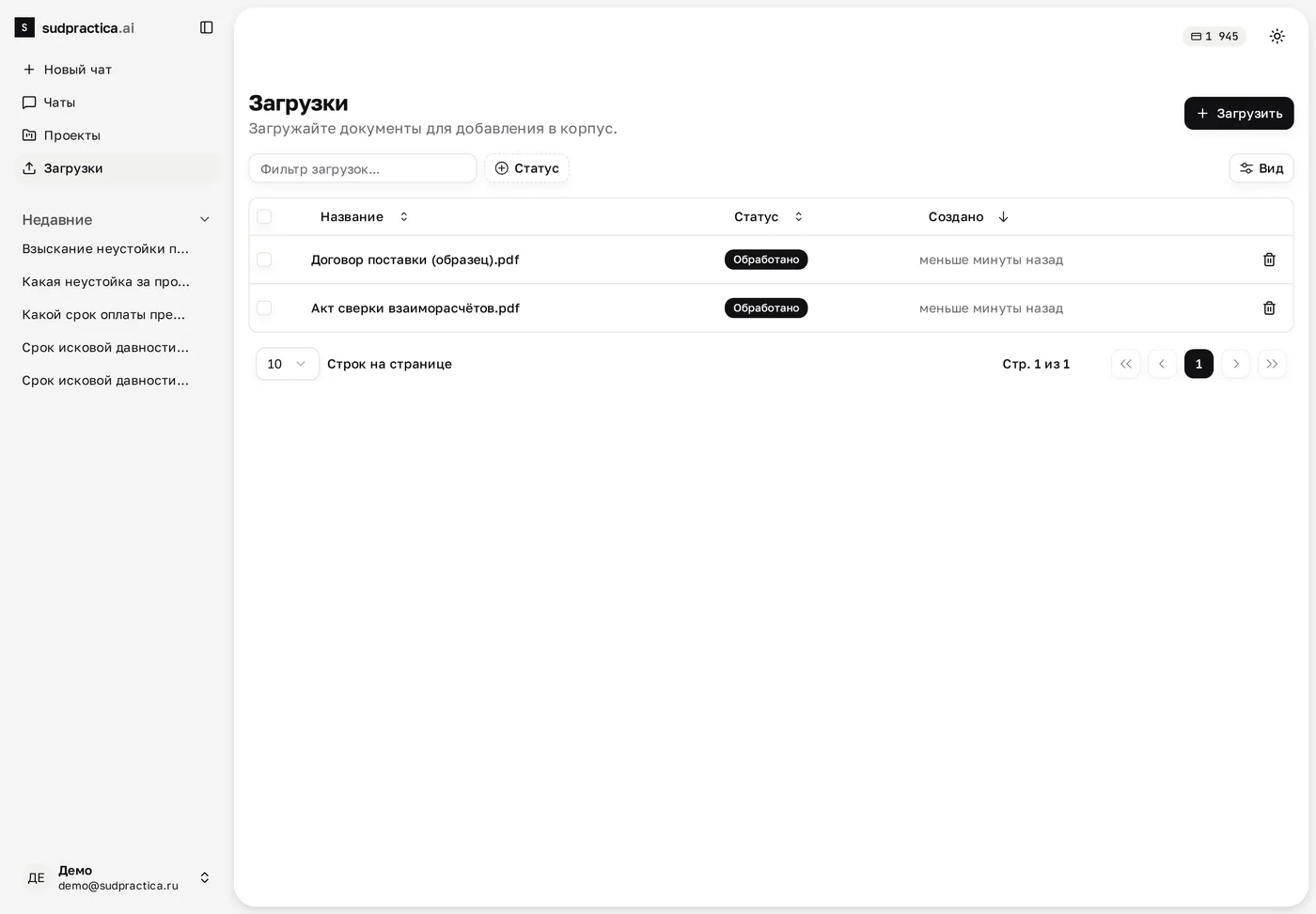Jump to the last page with double-right arrows

1272,364
